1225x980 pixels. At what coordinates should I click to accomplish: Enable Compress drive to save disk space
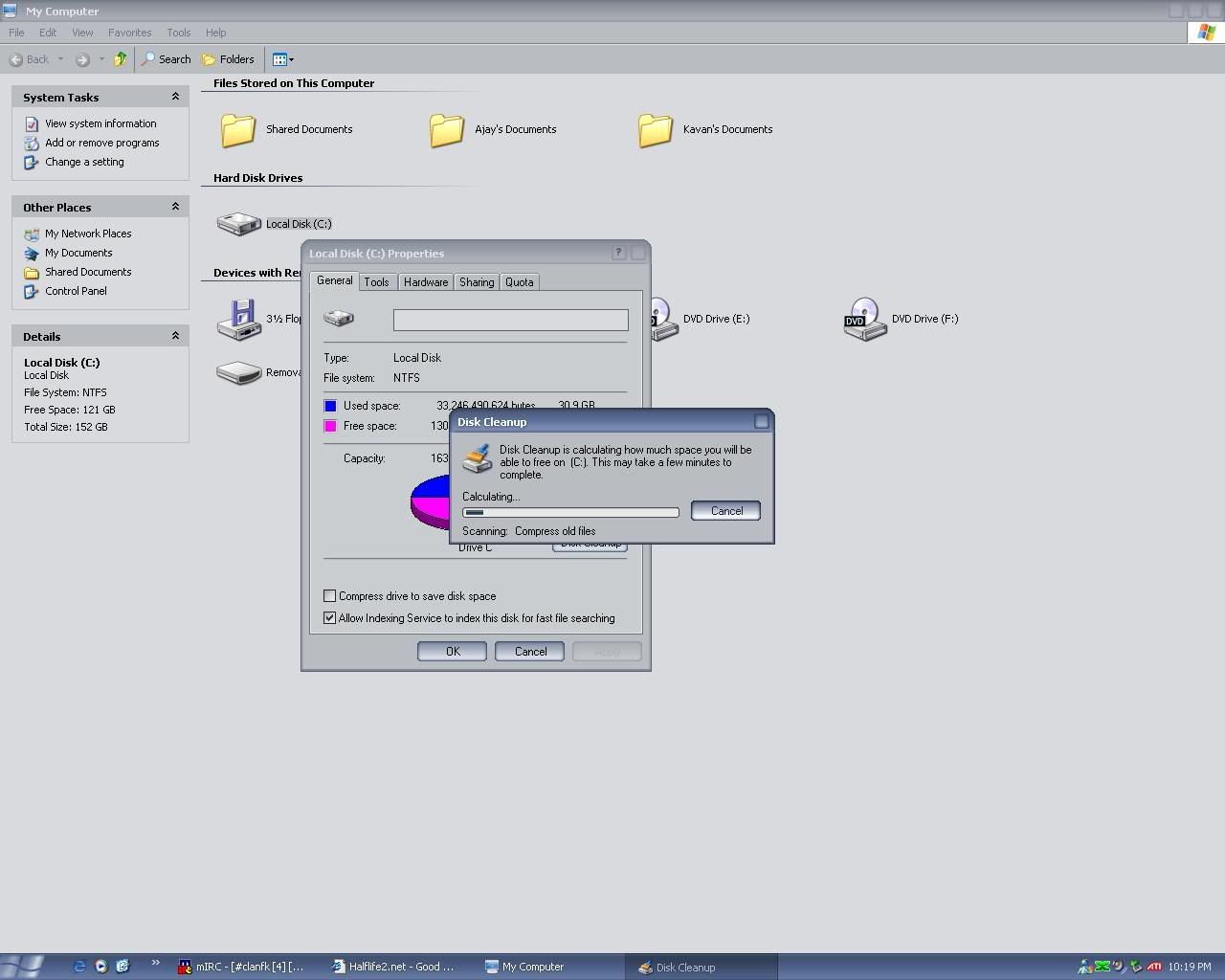[329, 595]
